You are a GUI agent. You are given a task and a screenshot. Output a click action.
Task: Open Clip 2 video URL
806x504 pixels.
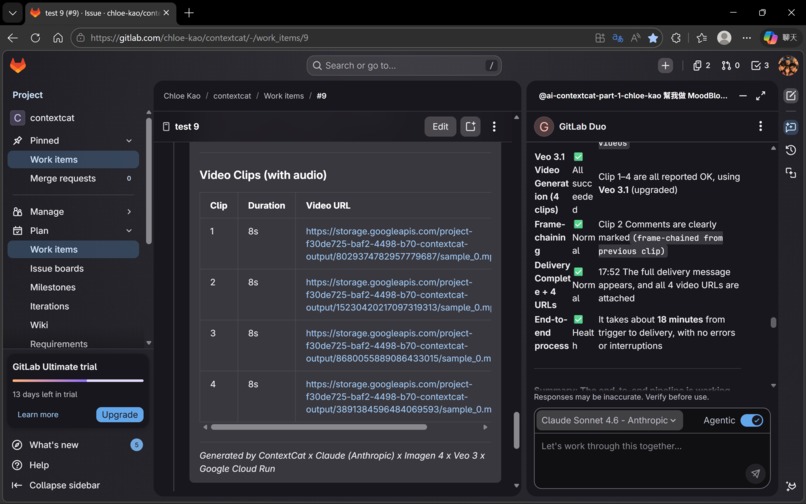tap(398, 295)
